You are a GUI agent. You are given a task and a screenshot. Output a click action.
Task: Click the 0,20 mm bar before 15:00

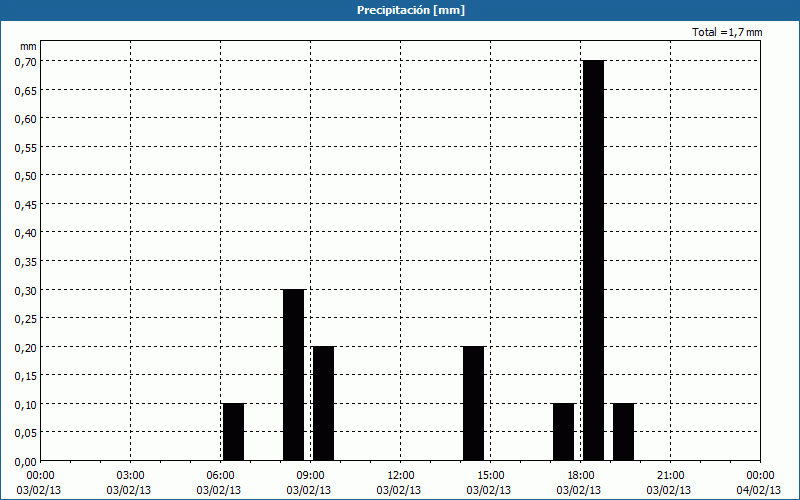(473, 404)
